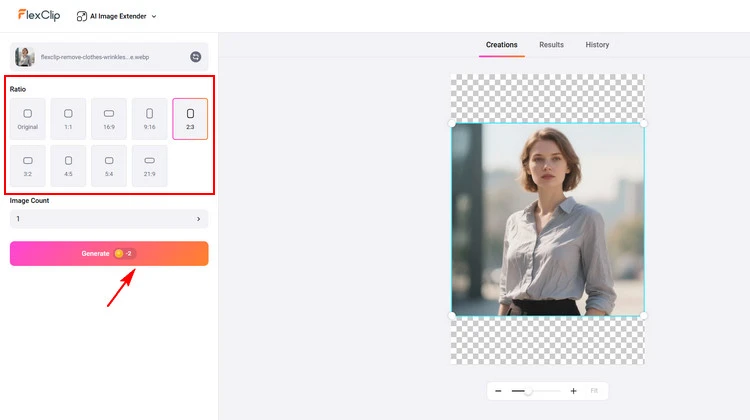The image size is (750, 420).
Task: Click the coin credit icon on Generate
Action: 119,254
